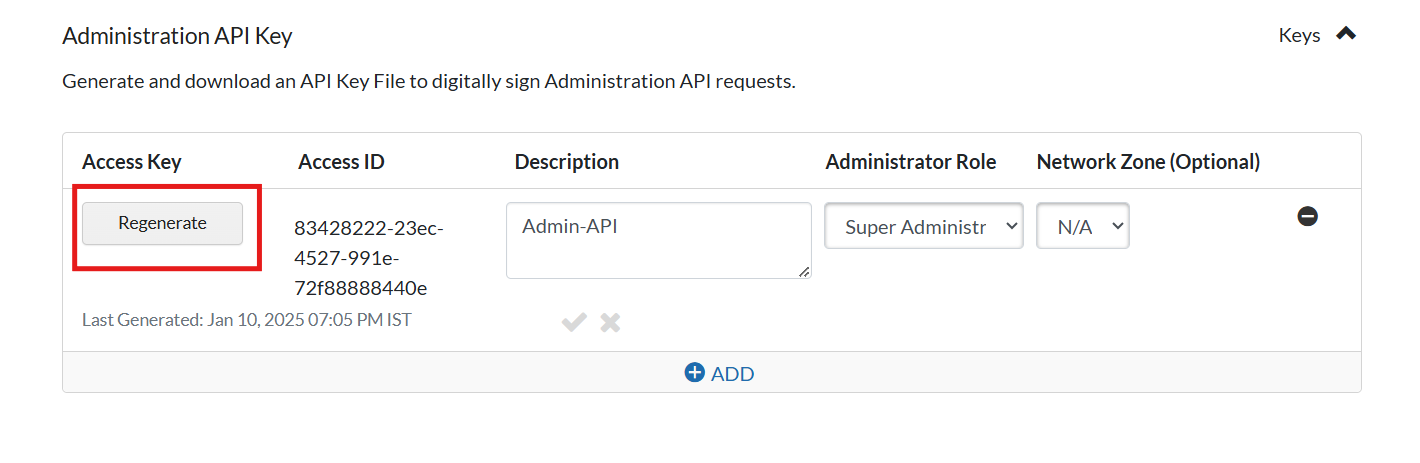
Task: Click the Access Key column header
Action: coord(131,162)
